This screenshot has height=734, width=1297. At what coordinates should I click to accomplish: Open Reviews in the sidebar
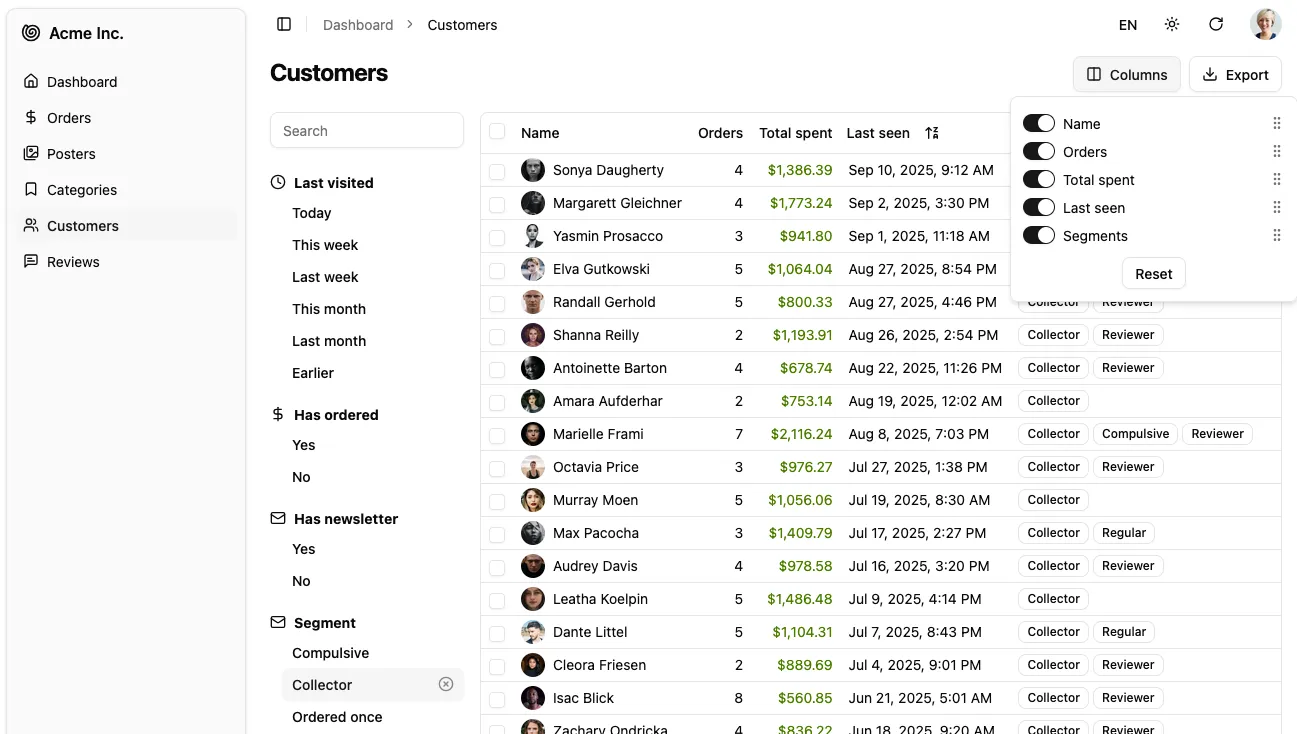(73, 262)
